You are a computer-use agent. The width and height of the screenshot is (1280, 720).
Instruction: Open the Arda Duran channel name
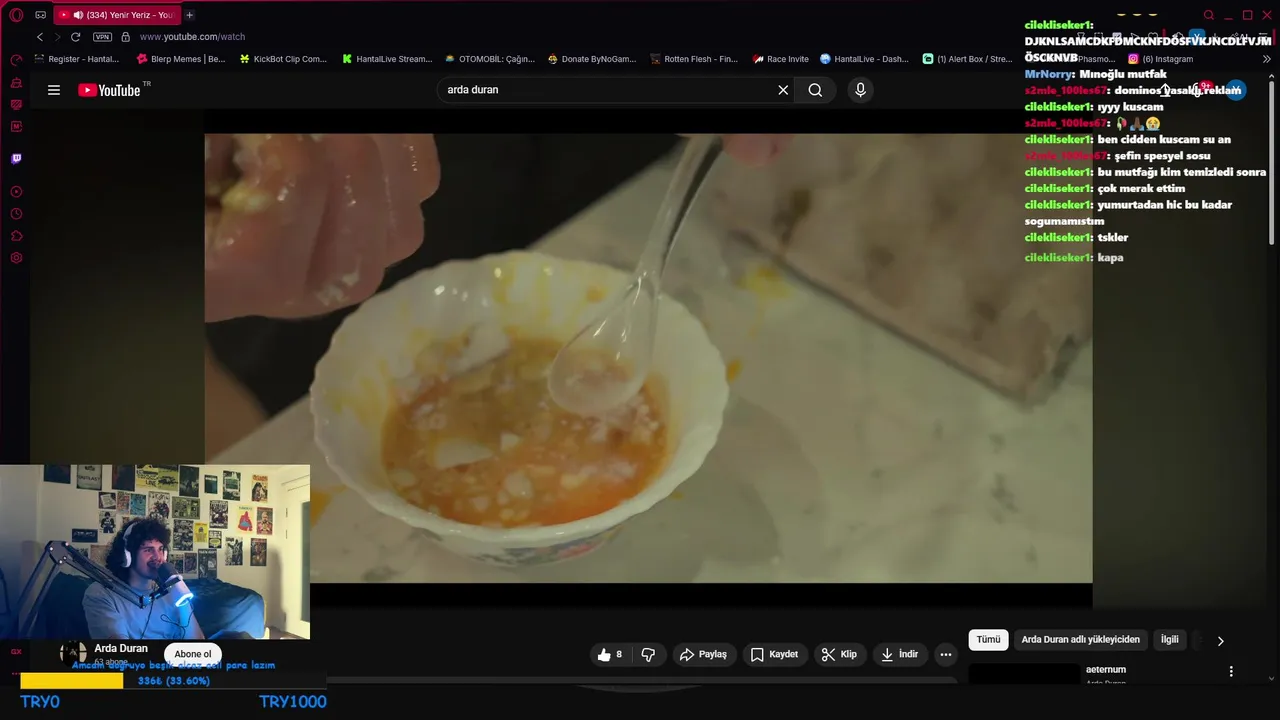[120, 648]
